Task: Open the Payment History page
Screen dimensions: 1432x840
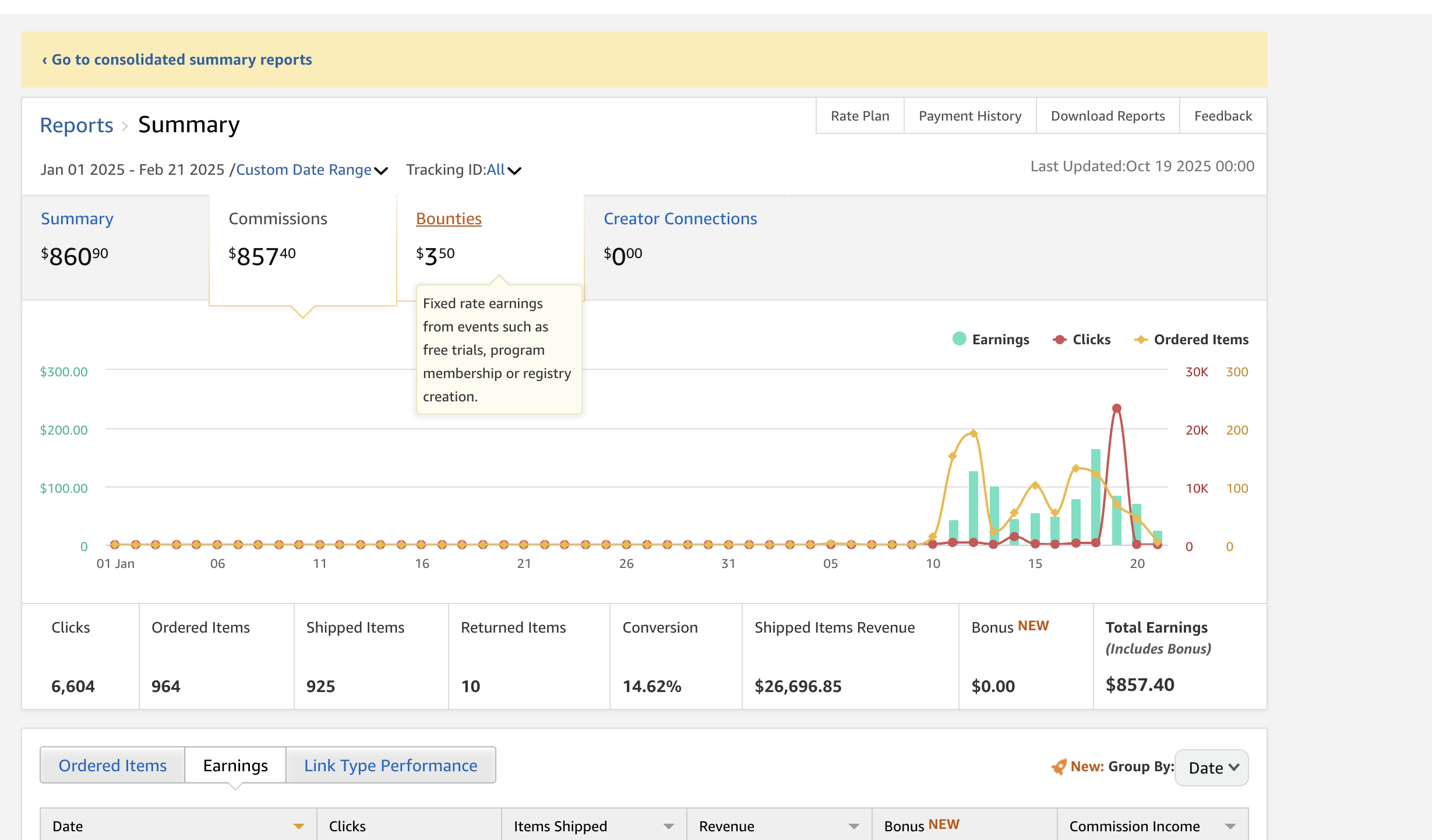Action: coord(969,116)
